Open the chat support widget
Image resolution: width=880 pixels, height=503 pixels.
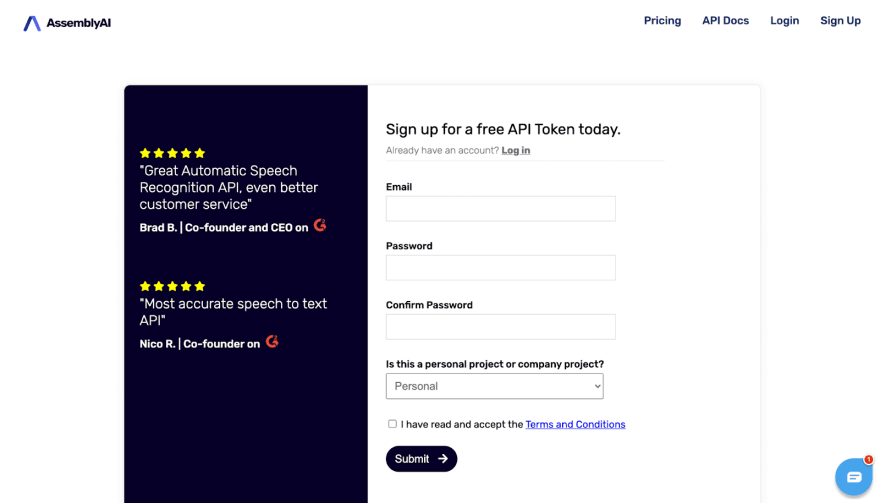tap(854, 477)
